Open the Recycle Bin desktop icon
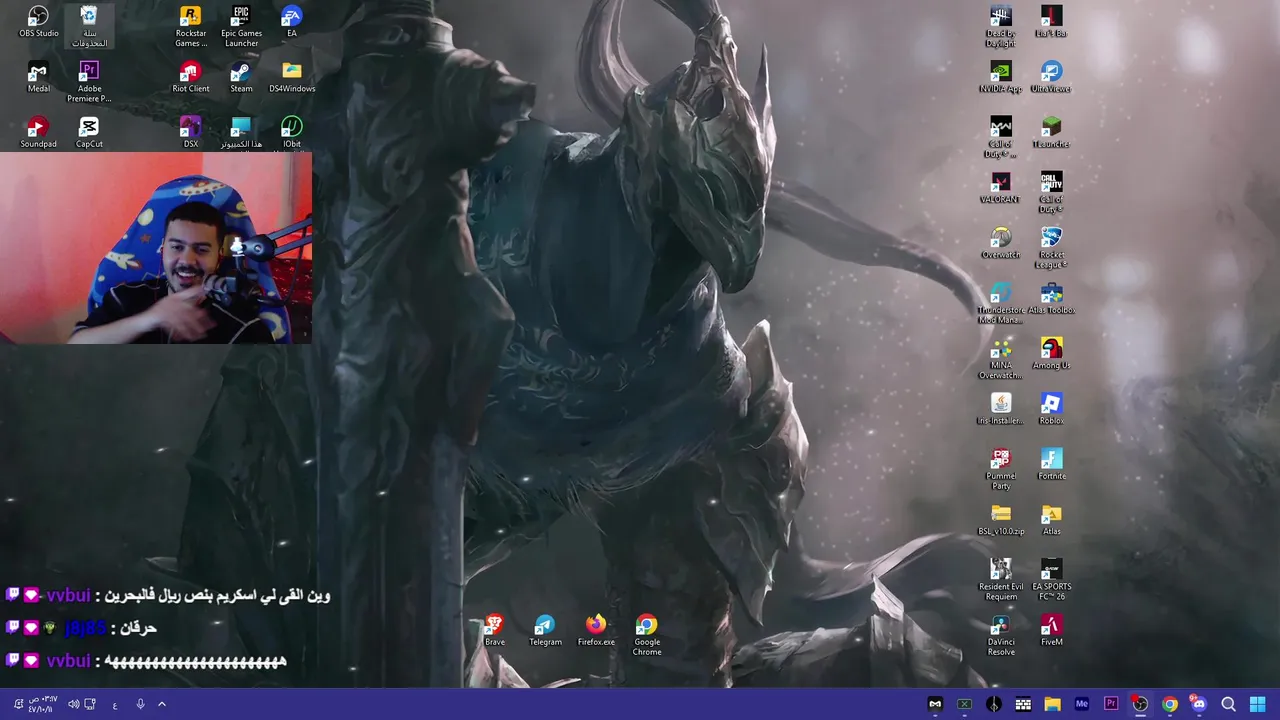The width and height of the screenshot is (1280, 720). (x=89, y=26)
